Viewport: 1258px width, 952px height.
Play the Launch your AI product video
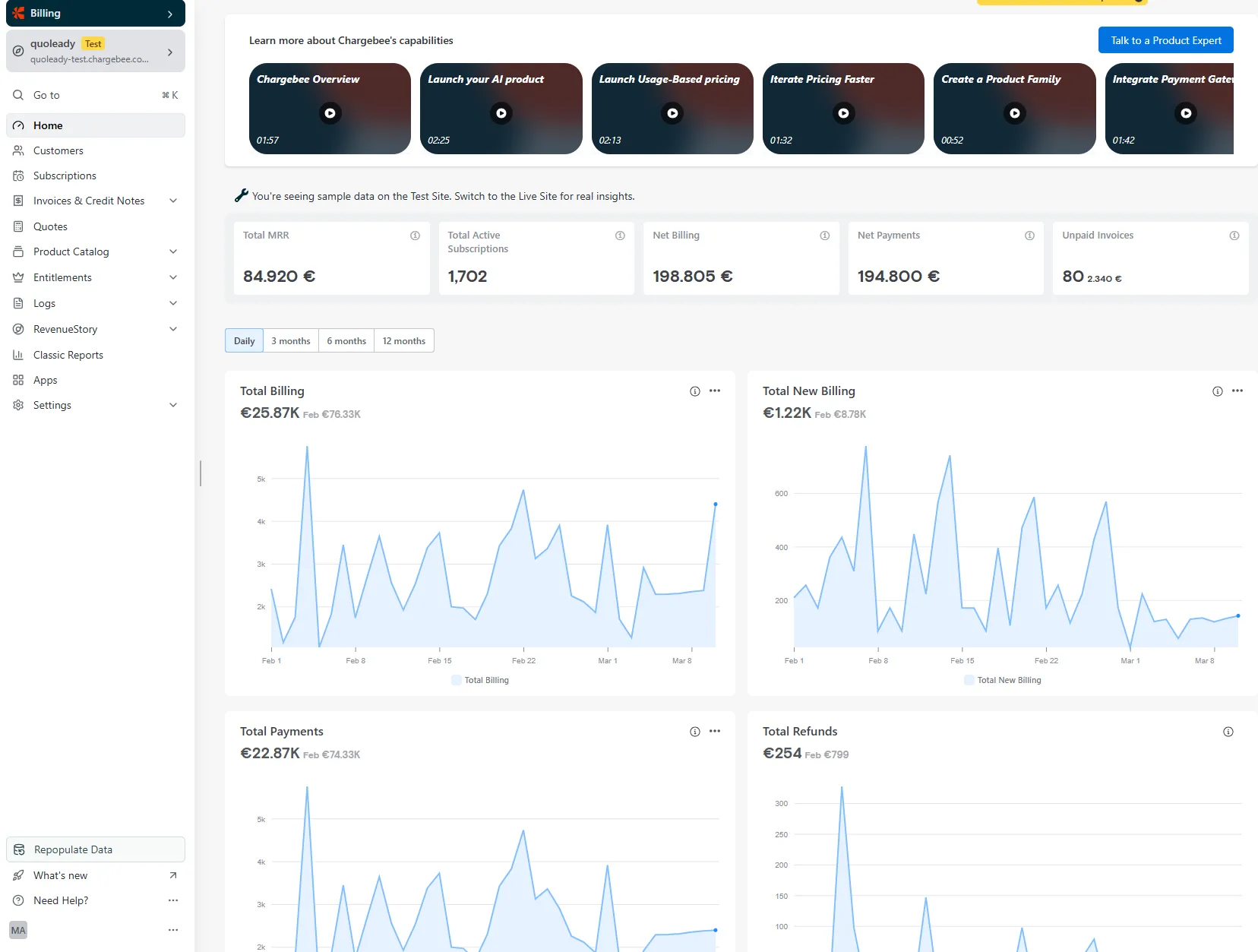[501, 113]
